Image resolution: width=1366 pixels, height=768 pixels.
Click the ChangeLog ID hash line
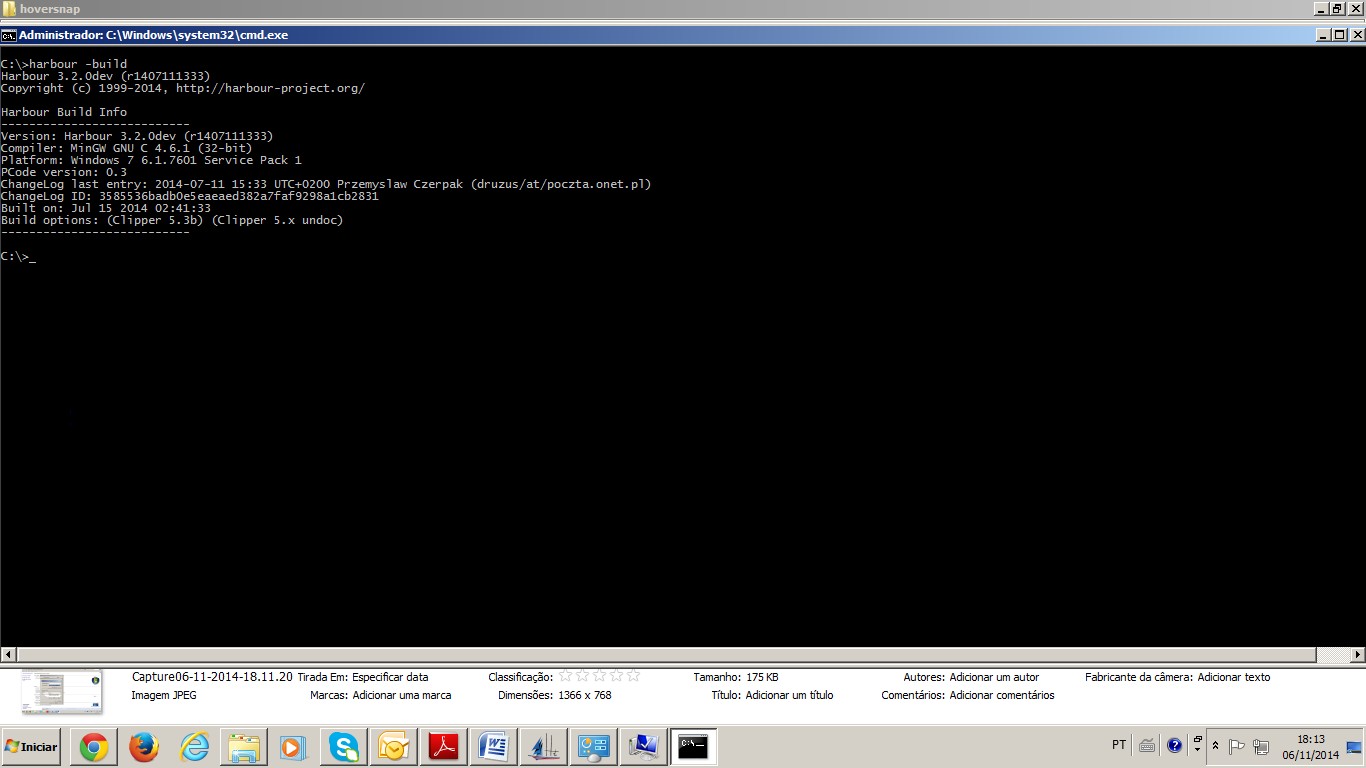click(x=190, y=196)
